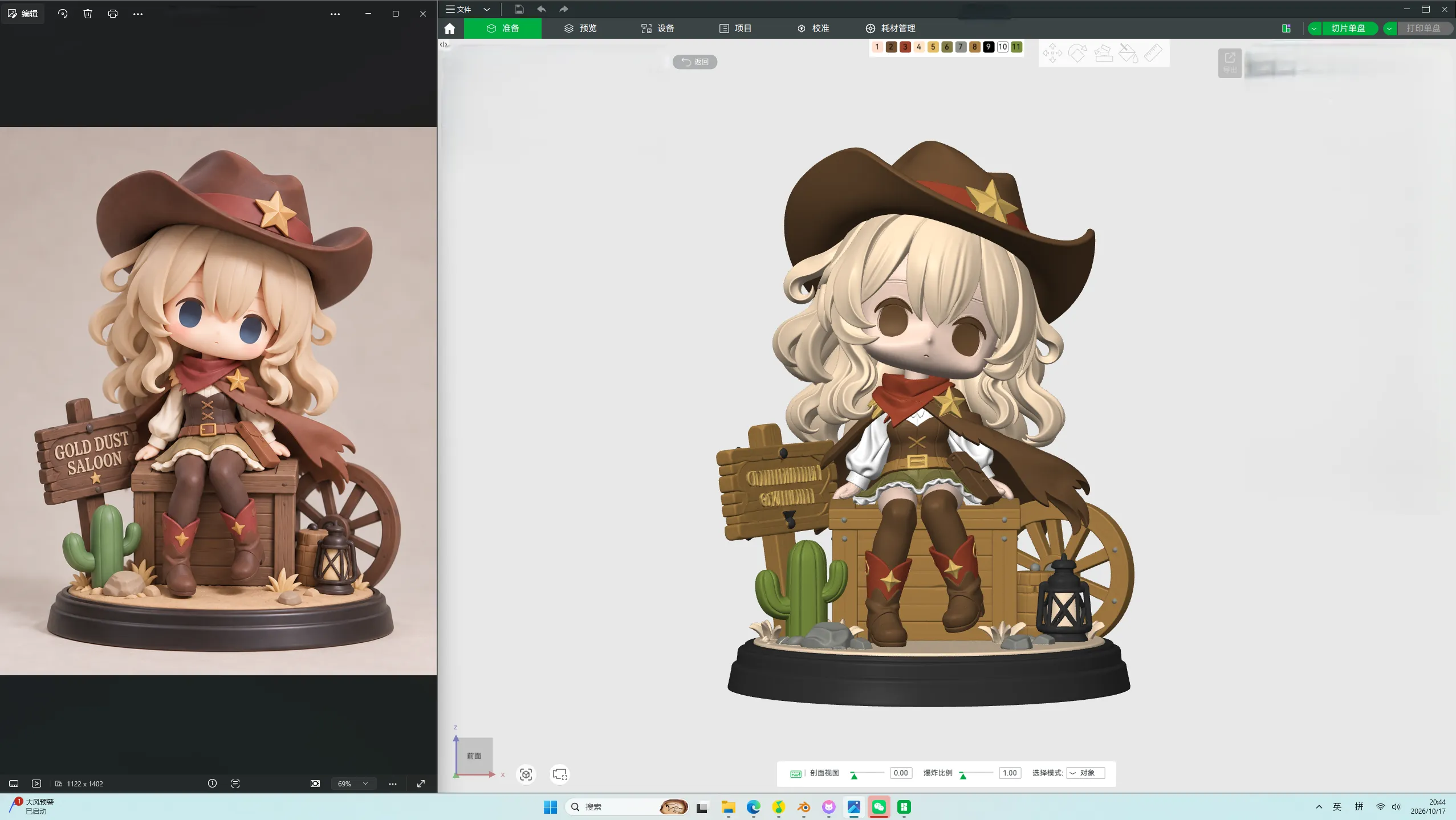Click the 返回 button

(695, 62)
